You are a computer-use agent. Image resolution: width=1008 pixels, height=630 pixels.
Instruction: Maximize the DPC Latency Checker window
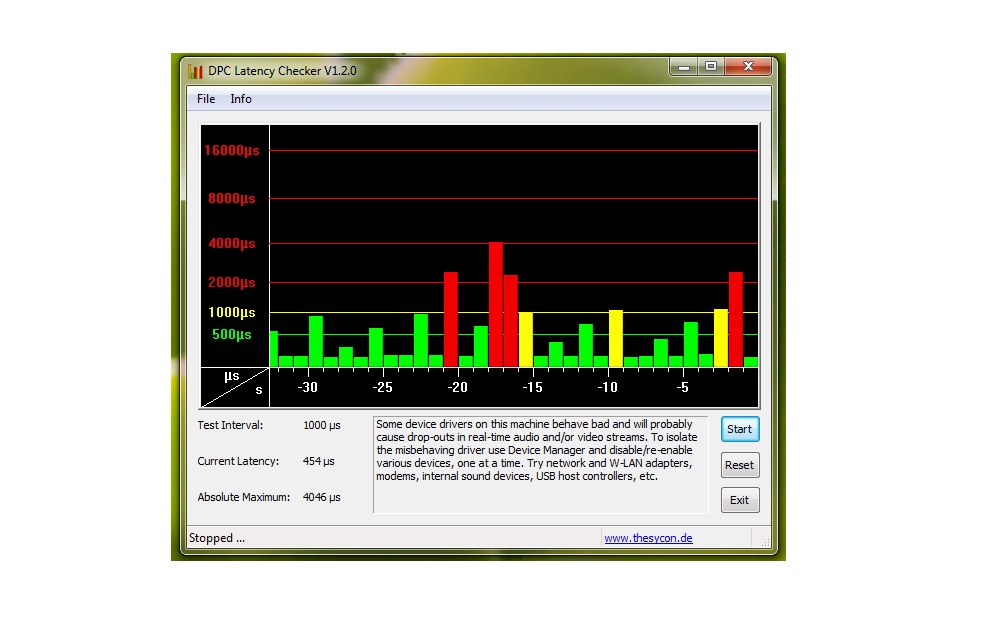click(x=710, y=66)
